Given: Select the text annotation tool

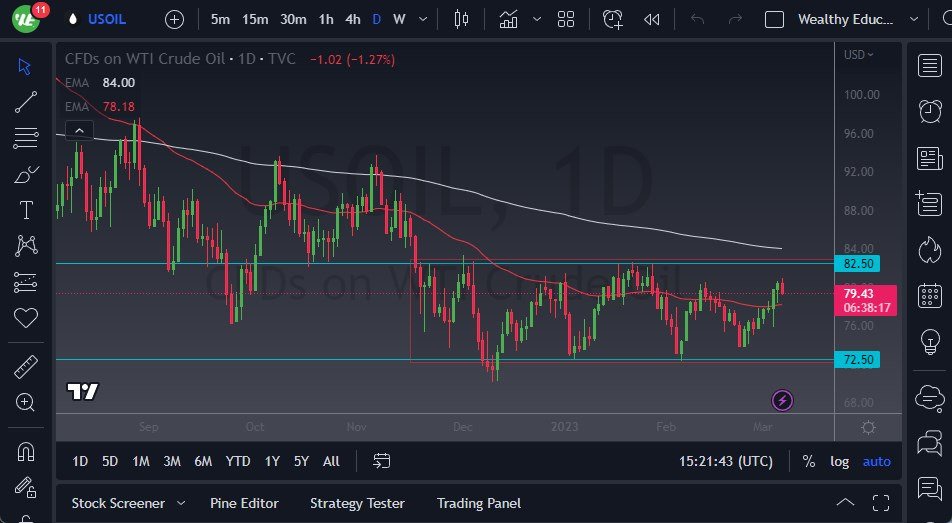Looking at the screenshot, I should [26, 210].
